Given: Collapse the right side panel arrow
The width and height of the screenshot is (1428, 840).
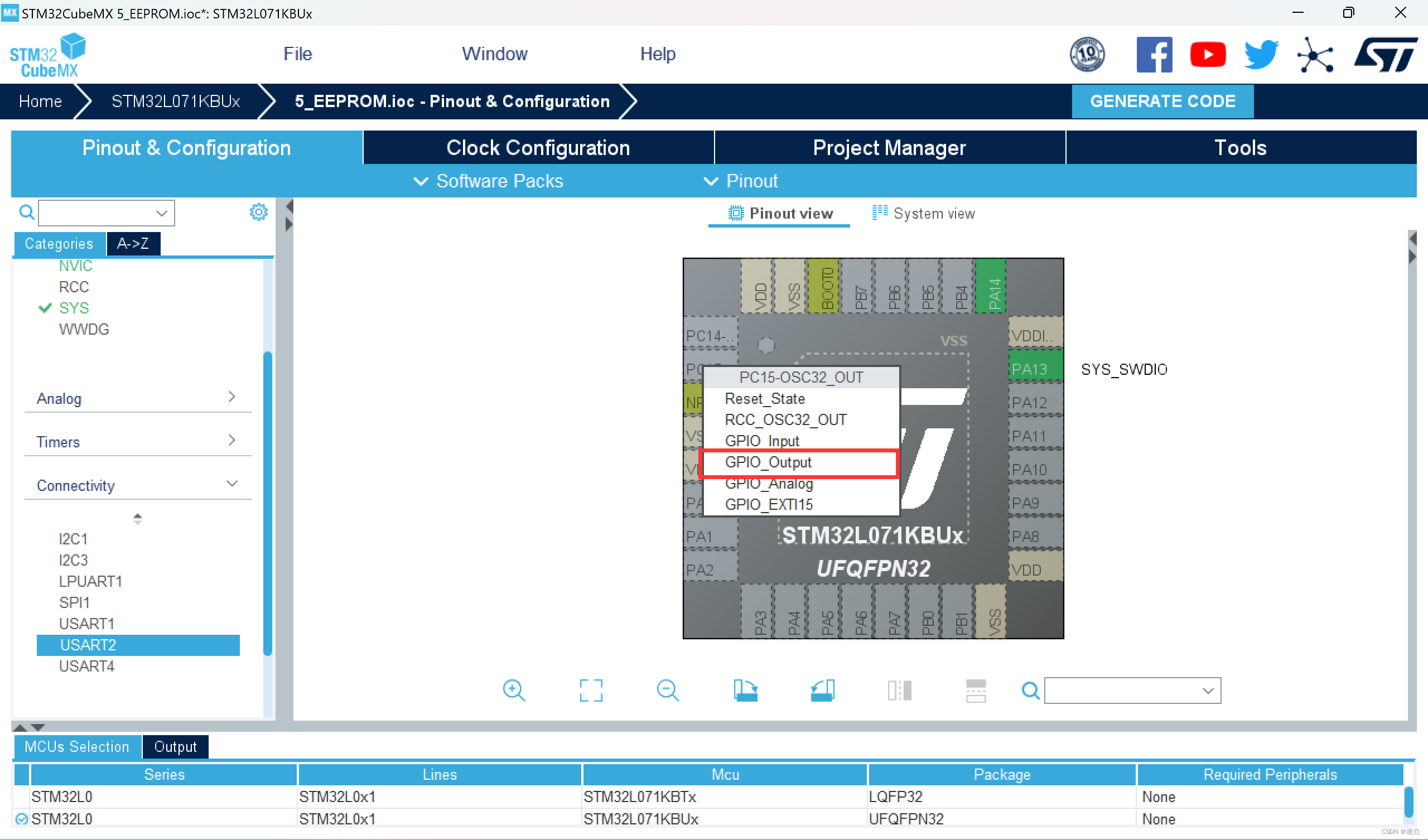Looking at the screenshot, I should [1412, 257].
